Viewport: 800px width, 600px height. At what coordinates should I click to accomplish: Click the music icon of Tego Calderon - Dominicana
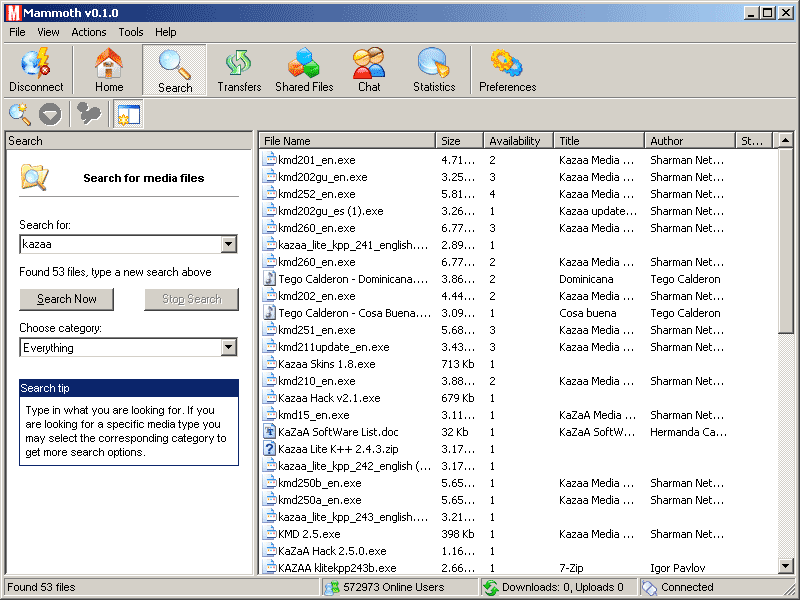269,279
